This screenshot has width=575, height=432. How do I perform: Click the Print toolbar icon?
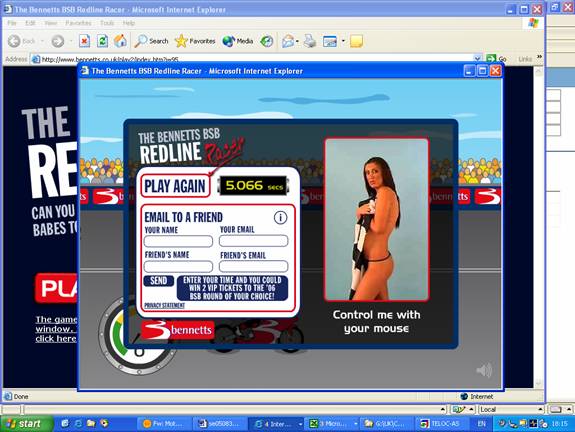[310, 41]
